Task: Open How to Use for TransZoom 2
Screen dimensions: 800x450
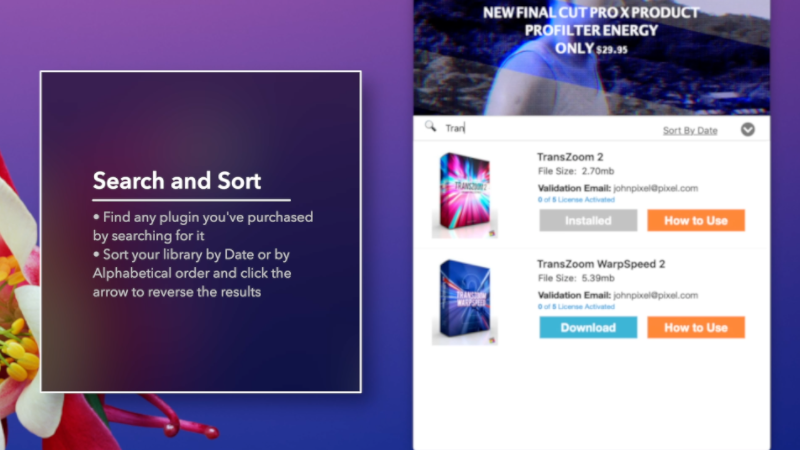Action: [x=696, y=220]
